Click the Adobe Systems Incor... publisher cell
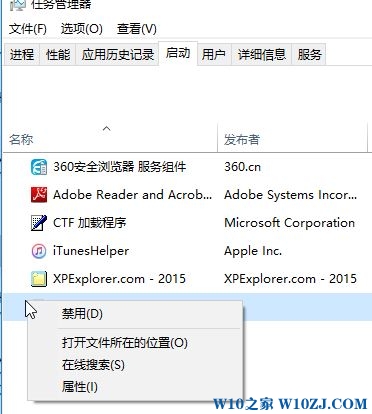Screen dimensions: 372x414 point(290,195)
